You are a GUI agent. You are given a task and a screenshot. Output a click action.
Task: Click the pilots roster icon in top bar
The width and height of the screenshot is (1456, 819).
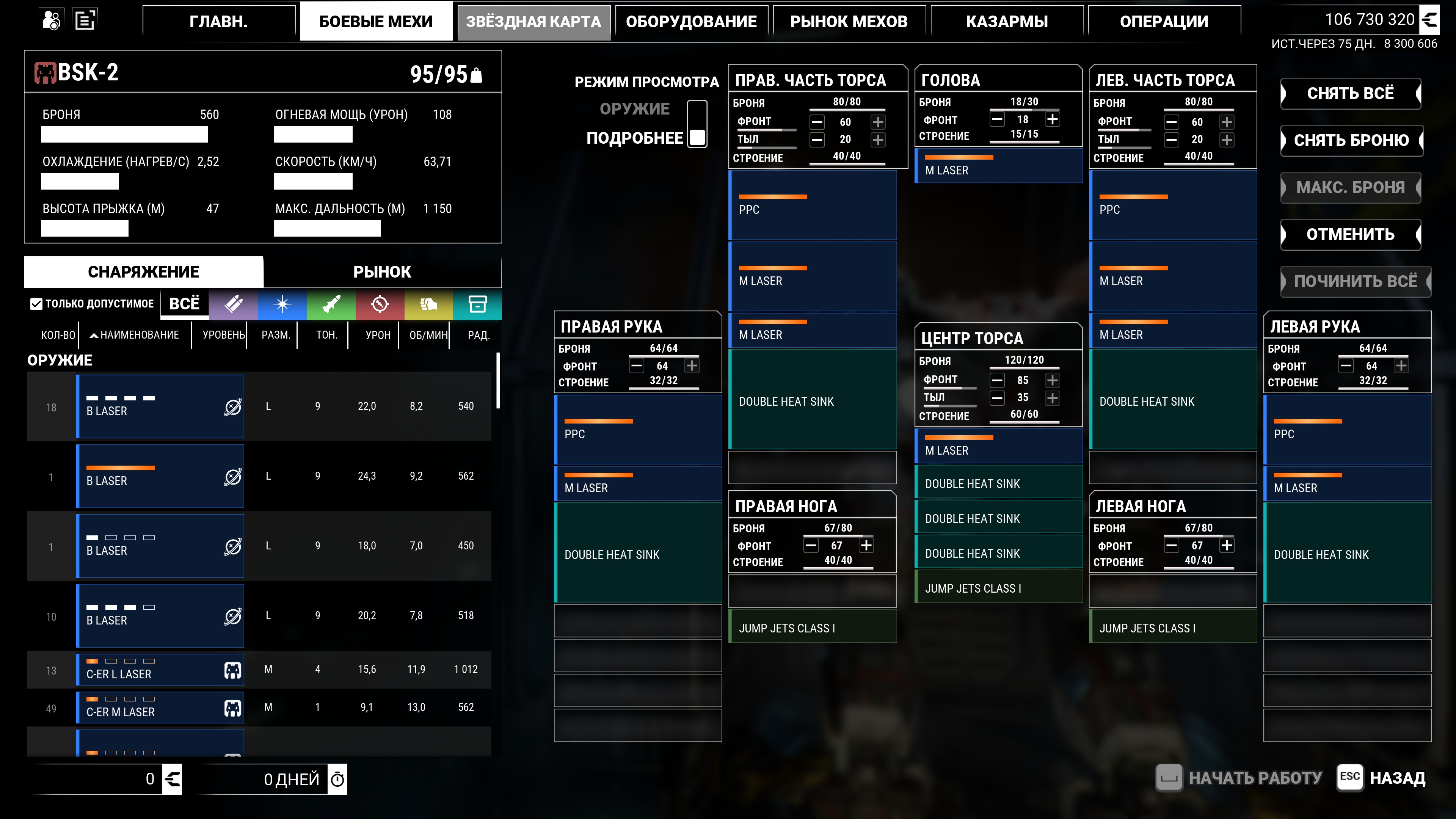pyautogui.click(x=52, y=20)
